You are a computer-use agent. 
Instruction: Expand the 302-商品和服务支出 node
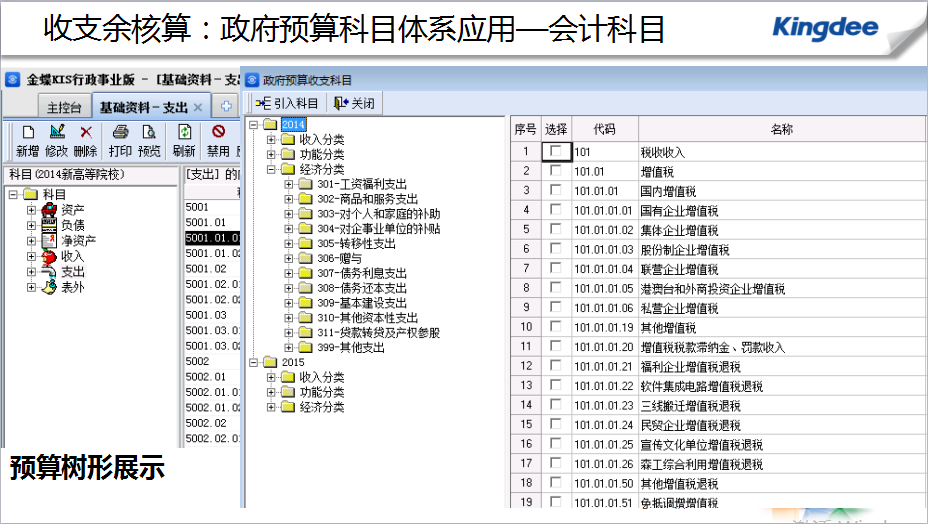(x=288, y=199)
